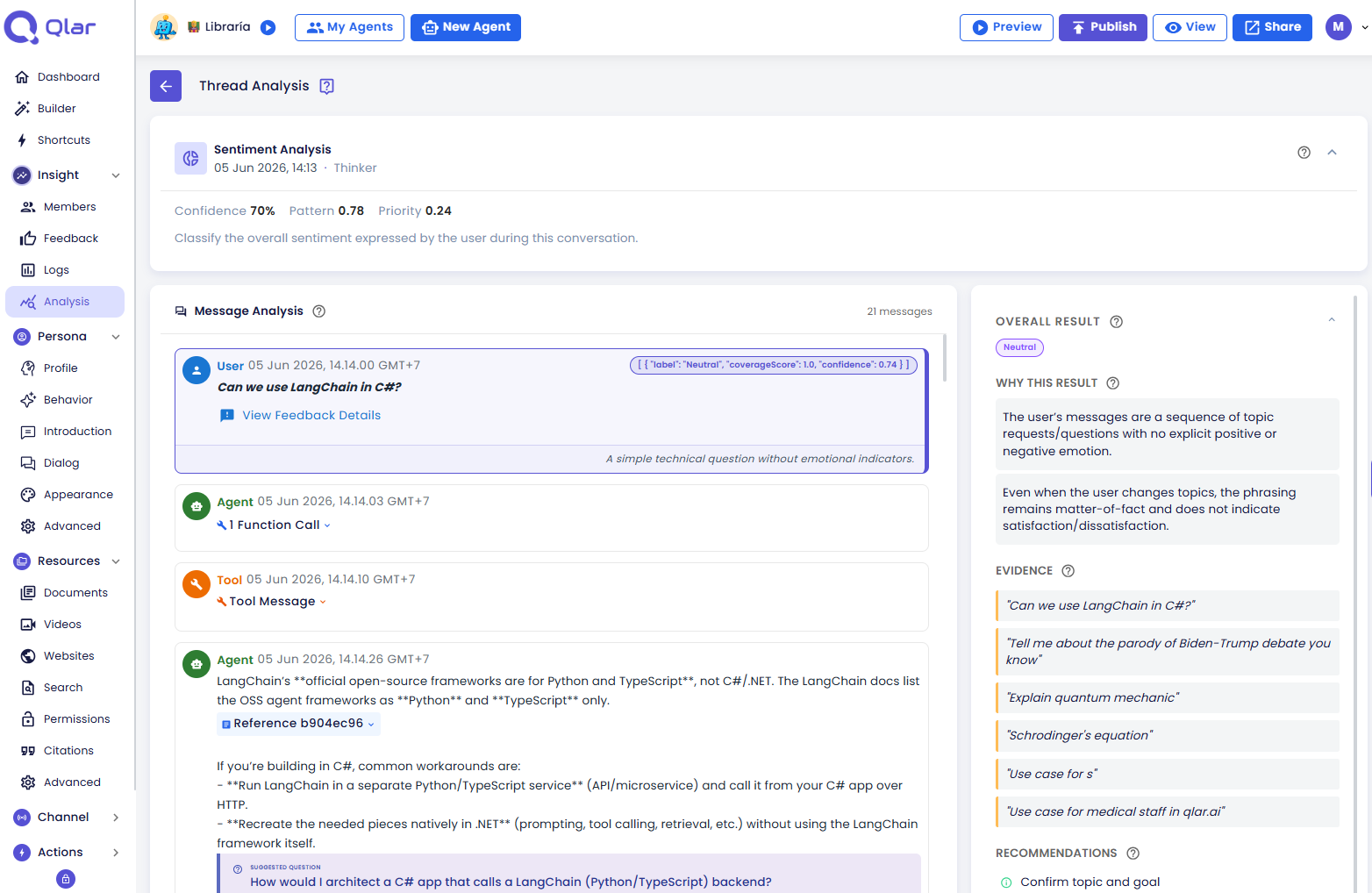Screen dimensions: 1372x893
Task: Expand Tool Message details
Action: [x=271, y=601]
